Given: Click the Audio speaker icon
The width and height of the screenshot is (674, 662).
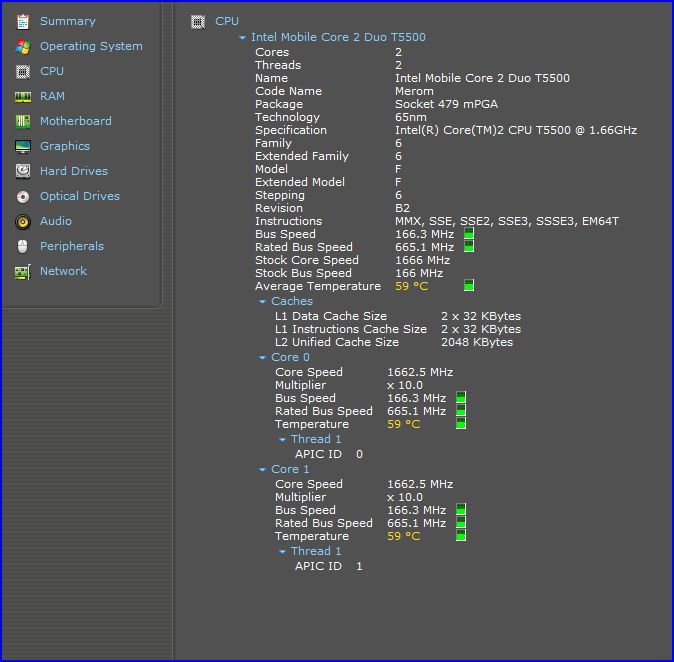Looking at the screenshot, I should click(x=23, y=221).
